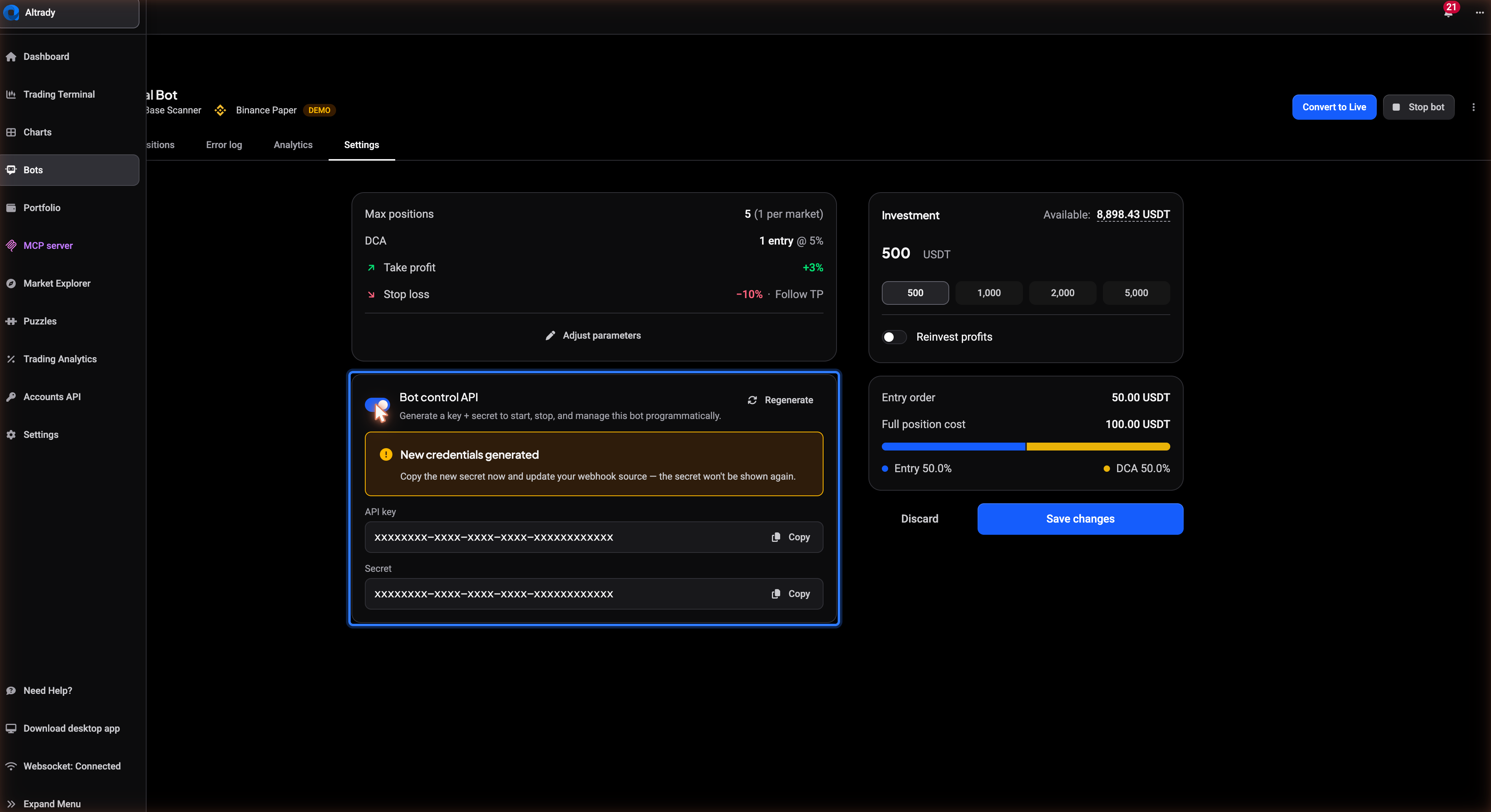This screenshot has height=812, width=1491.
Task: Click the Binance exchange logo icon
Action: (x=220, y=110)
